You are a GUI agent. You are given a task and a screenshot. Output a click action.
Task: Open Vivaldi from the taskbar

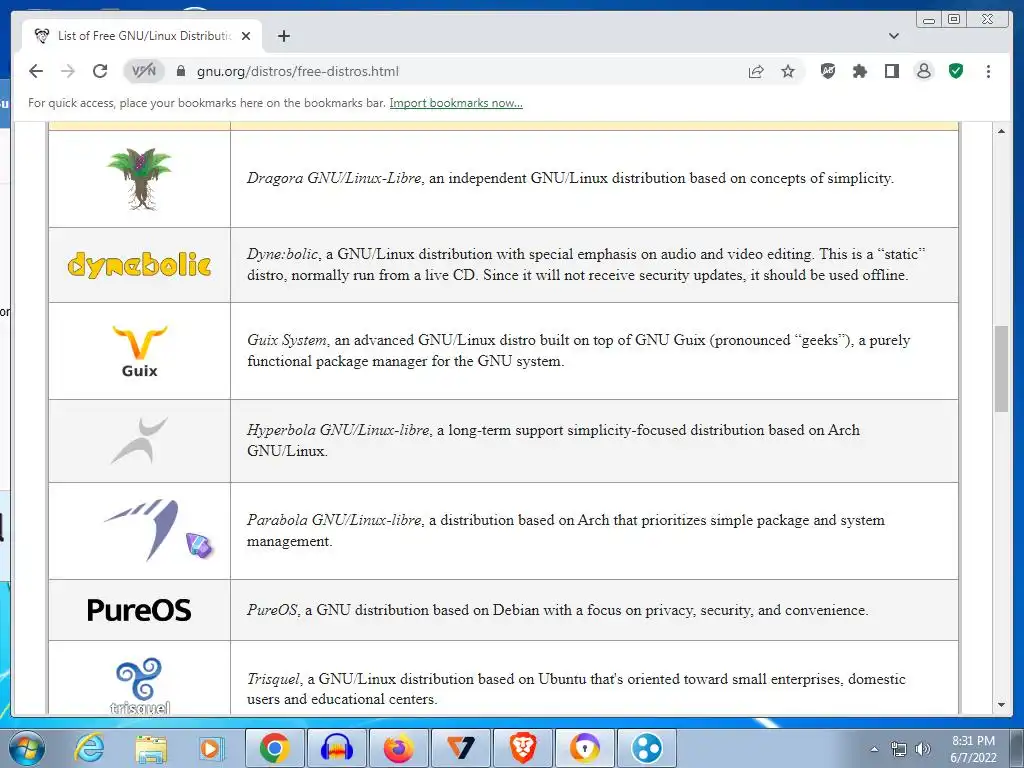click(460, 748)
